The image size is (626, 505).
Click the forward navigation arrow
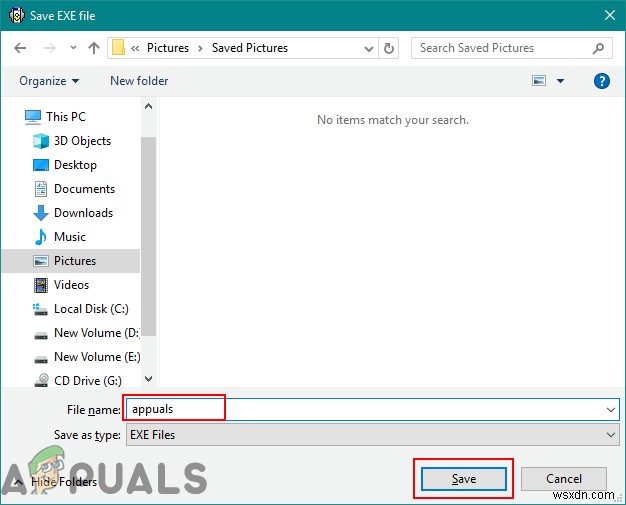[50, 48]
